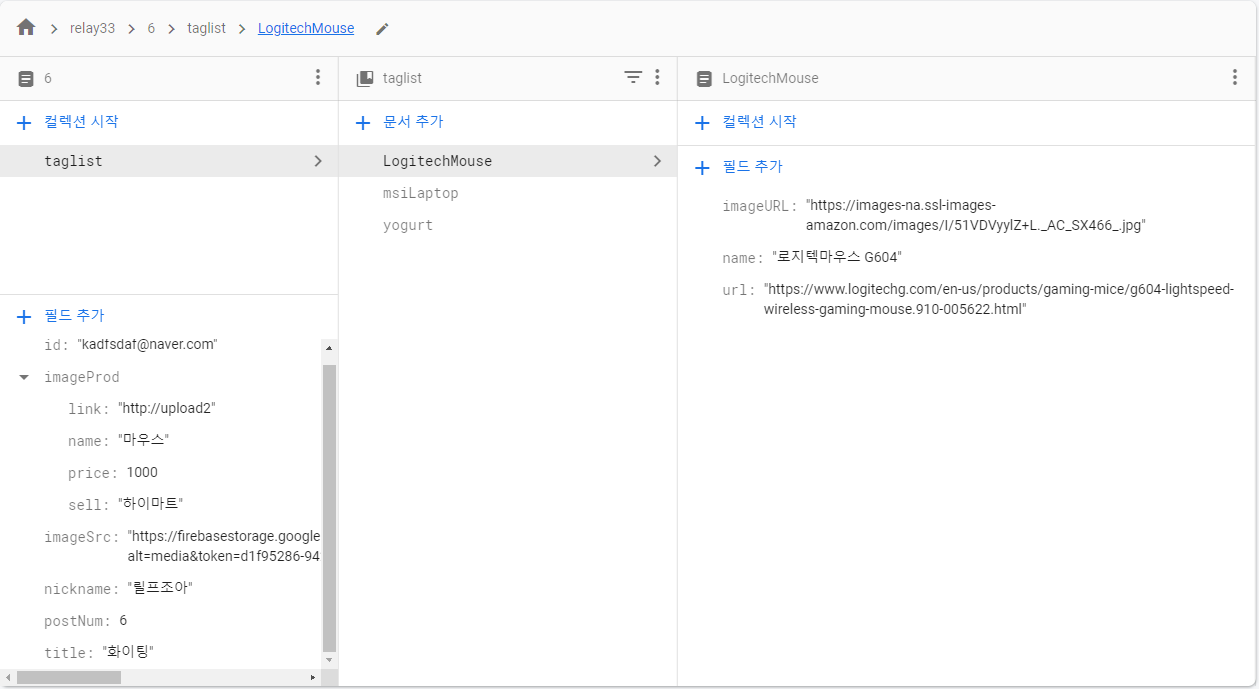Click the id value kadfsdaf@naver.com

click(147, 345)
